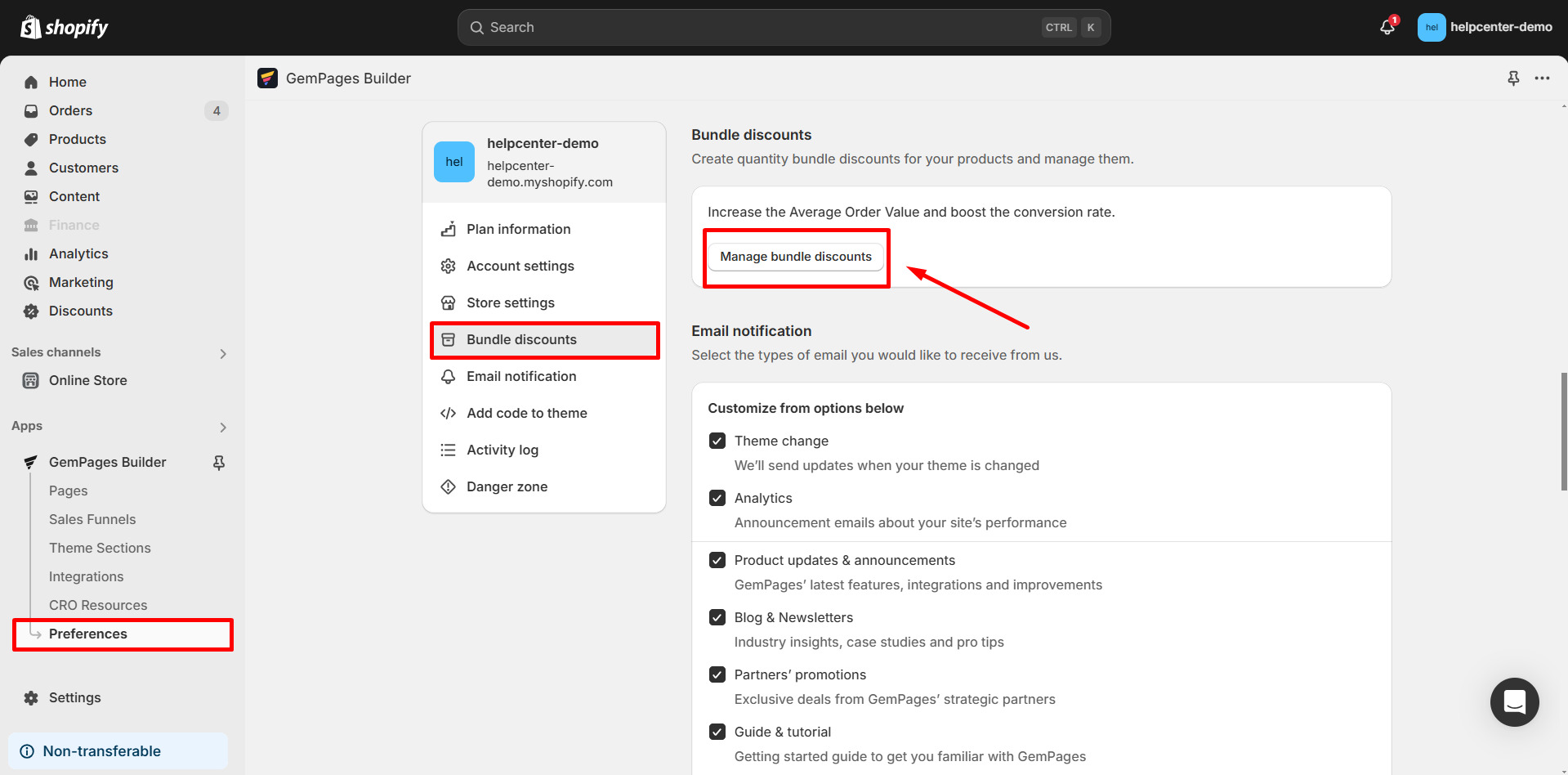Open the three-dots menu in app header
This screenshot has height=775, width=1568.
1542,78
